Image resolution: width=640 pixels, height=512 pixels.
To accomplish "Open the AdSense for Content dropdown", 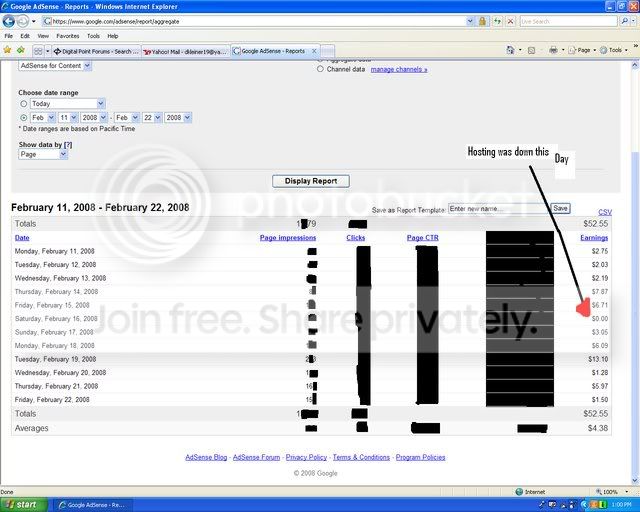I will (55, 66).
